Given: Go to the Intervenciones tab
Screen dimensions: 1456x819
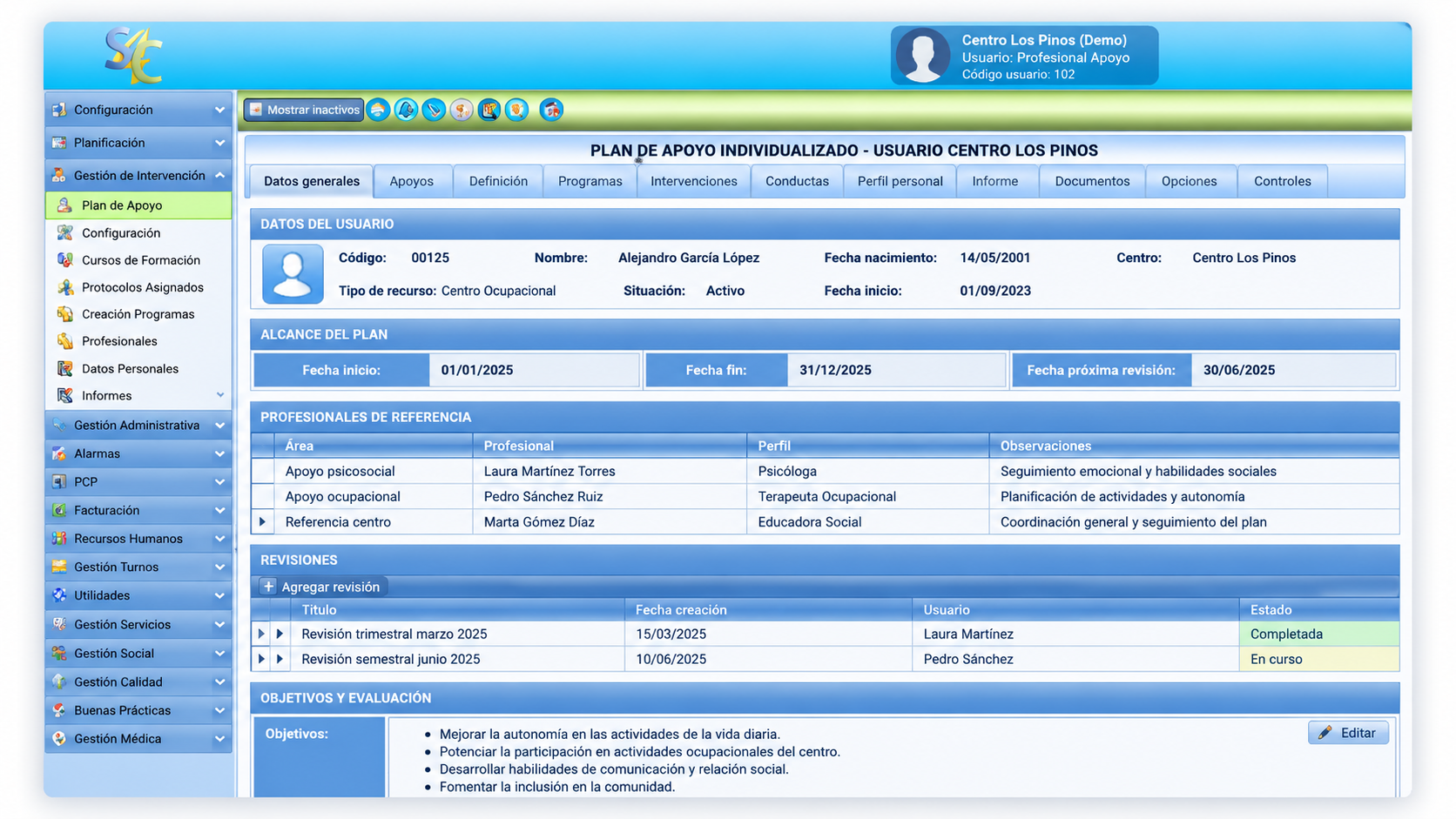Looking at the screenshot, I should pyautogui.click(x=694, y=181).
